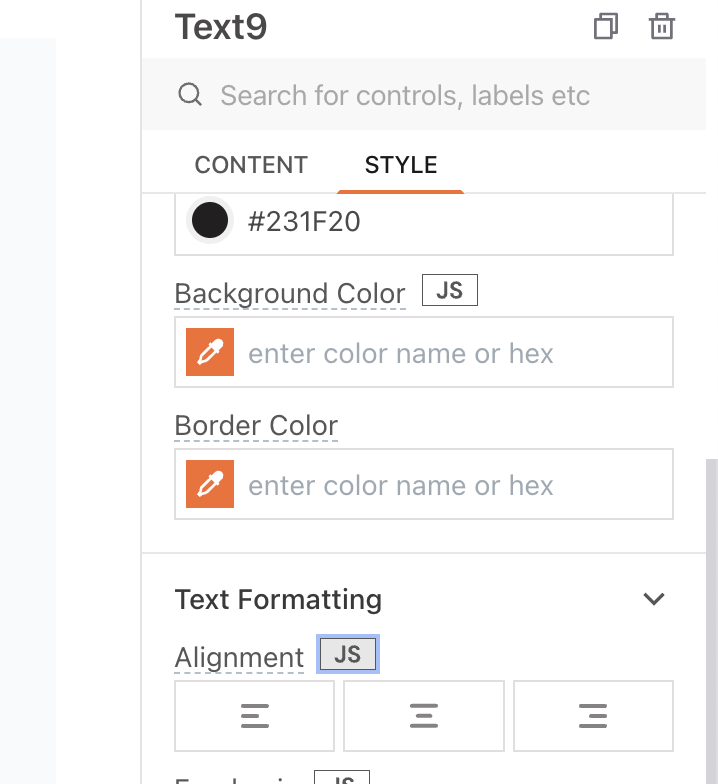Select right text alignment
This screenshot has height=784, width=718.
tap(593, 716)
